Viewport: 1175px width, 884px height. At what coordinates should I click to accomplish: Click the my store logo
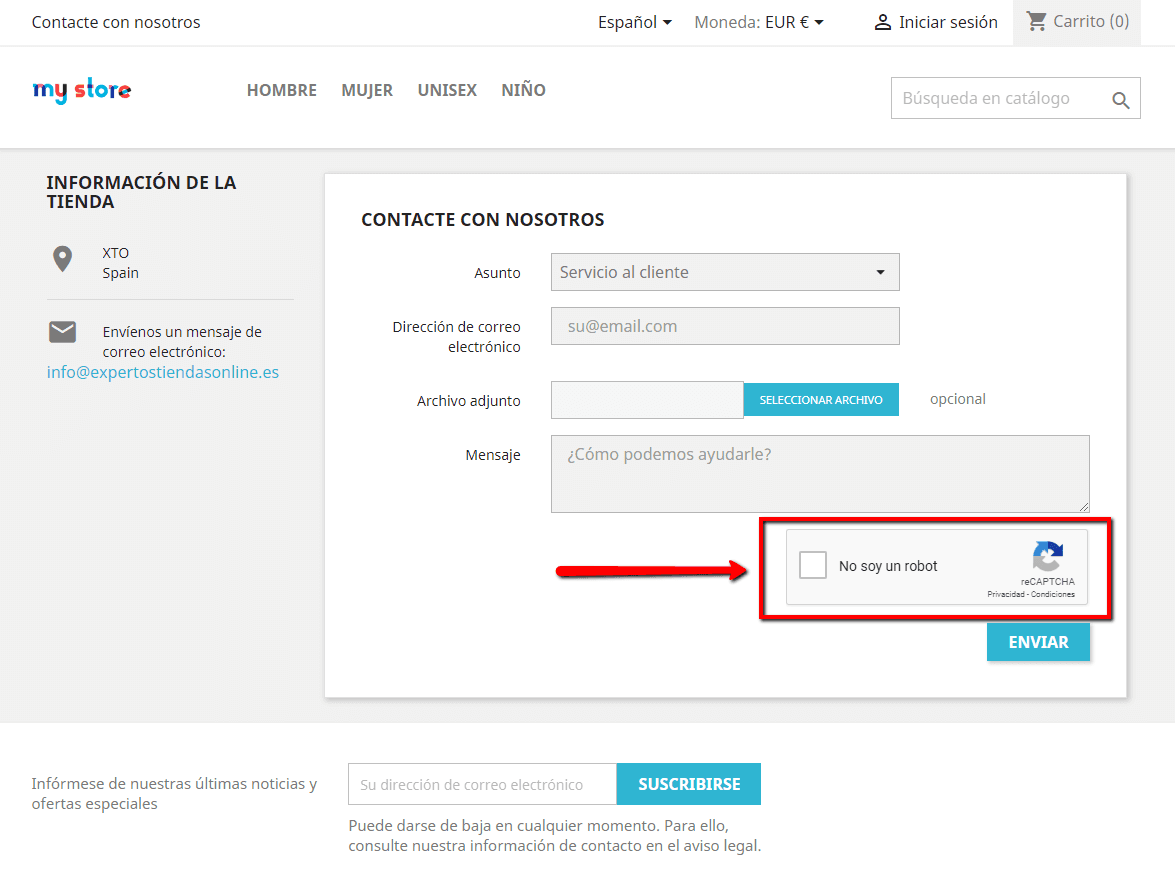coord(81,90)
